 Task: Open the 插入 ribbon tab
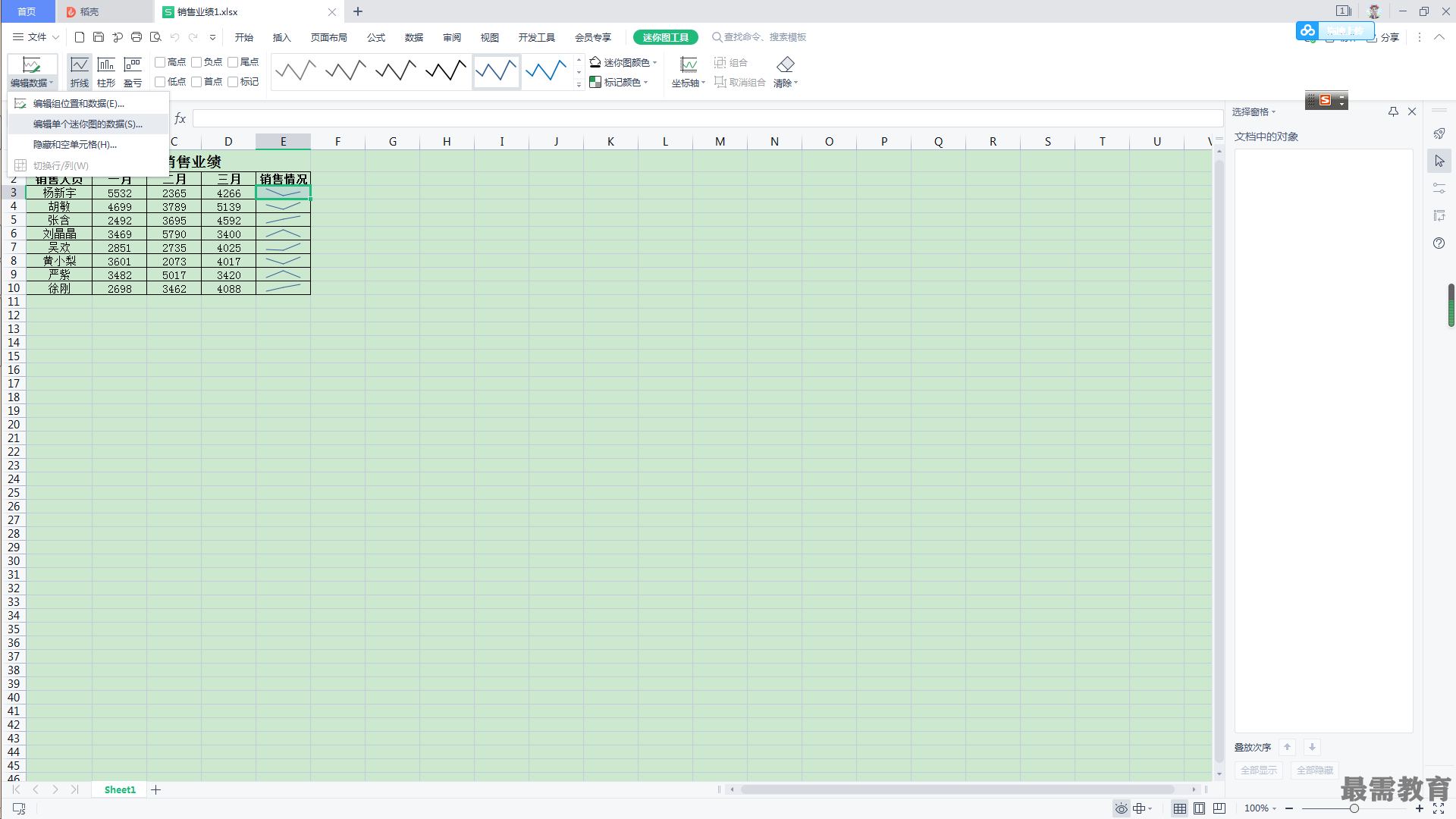[x=282, y=37]
